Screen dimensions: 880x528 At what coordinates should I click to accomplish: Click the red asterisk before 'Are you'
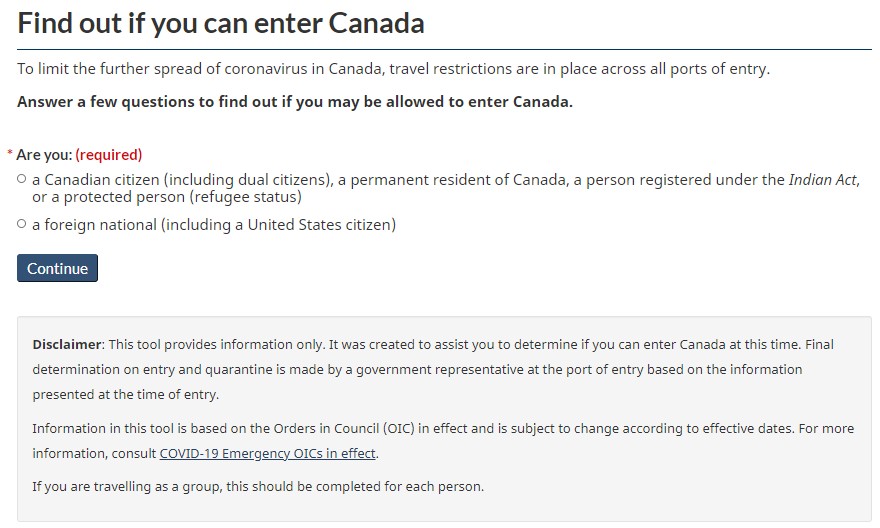[10, 155]
